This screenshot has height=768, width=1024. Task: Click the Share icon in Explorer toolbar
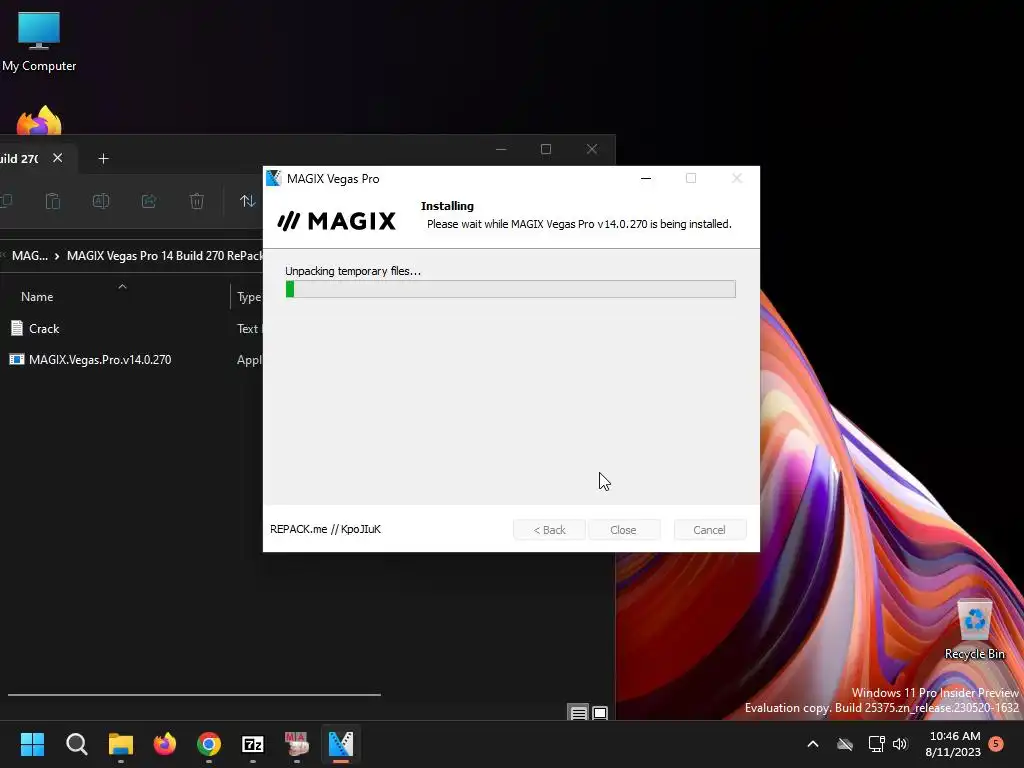tap(149, 201)
